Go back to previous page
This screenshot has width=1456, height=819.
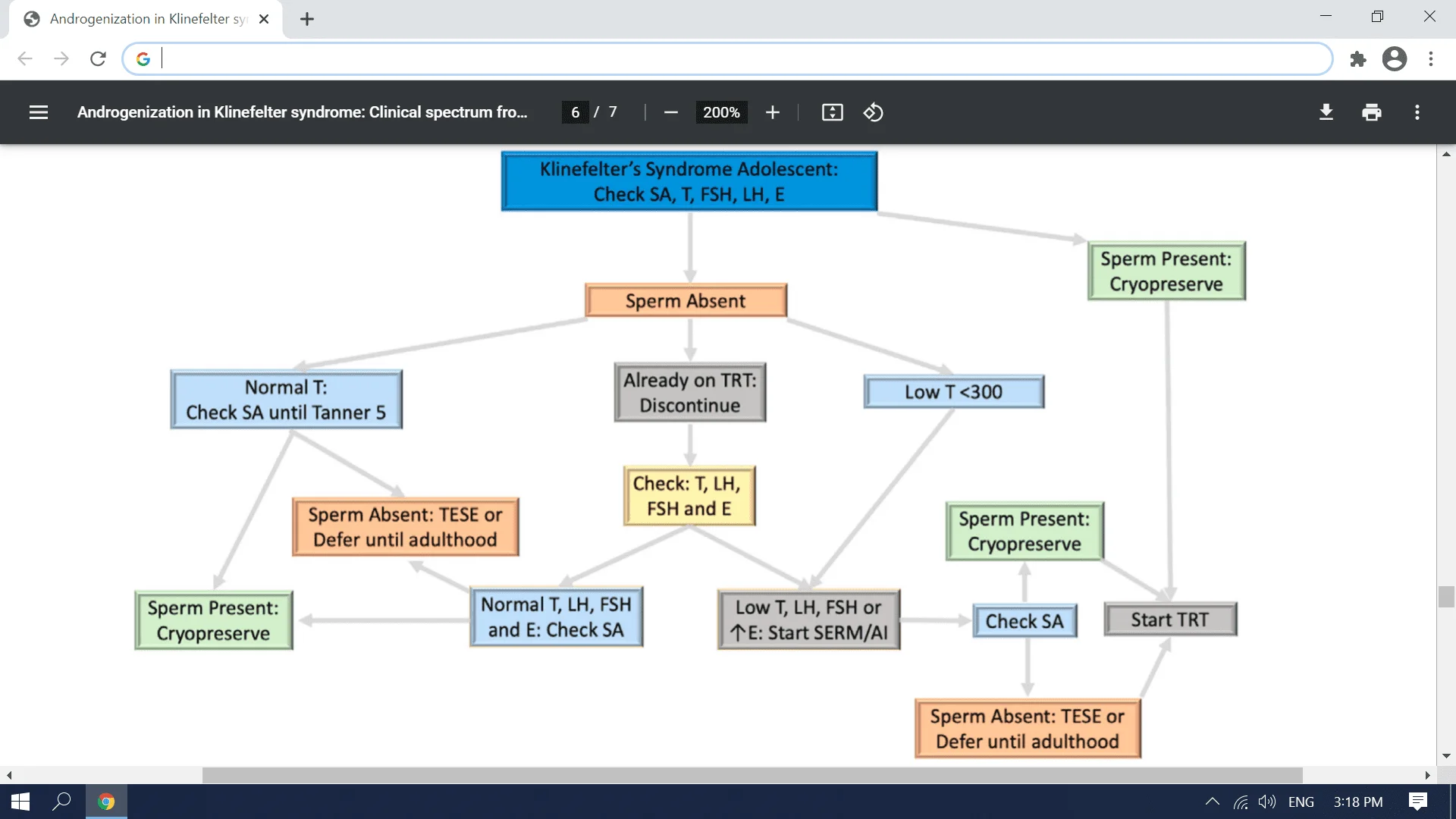point(25,58)
